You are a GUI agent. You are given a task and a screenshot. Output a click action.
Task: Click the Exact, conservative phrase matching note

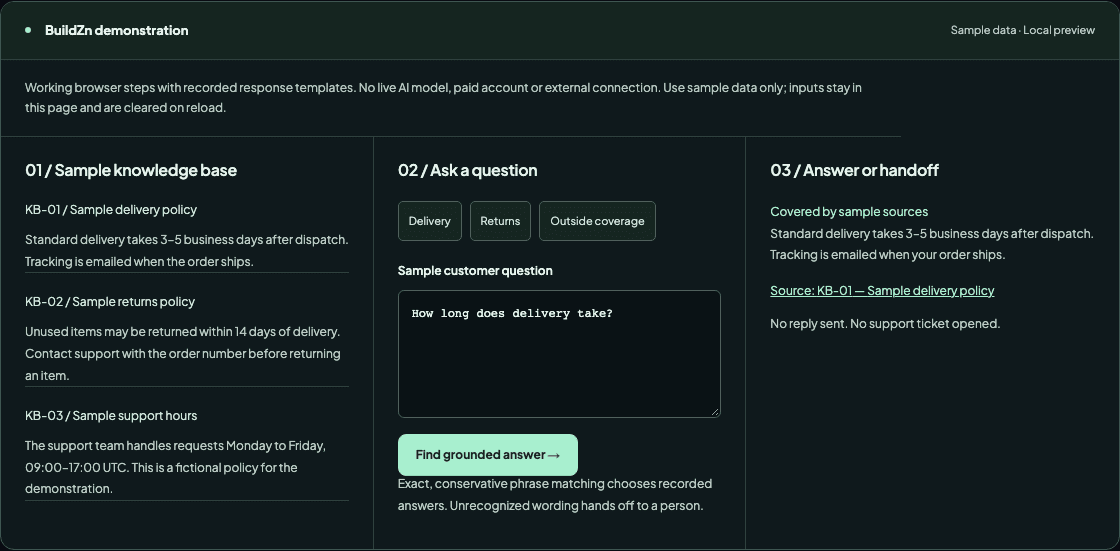click(x=555, y=495)
